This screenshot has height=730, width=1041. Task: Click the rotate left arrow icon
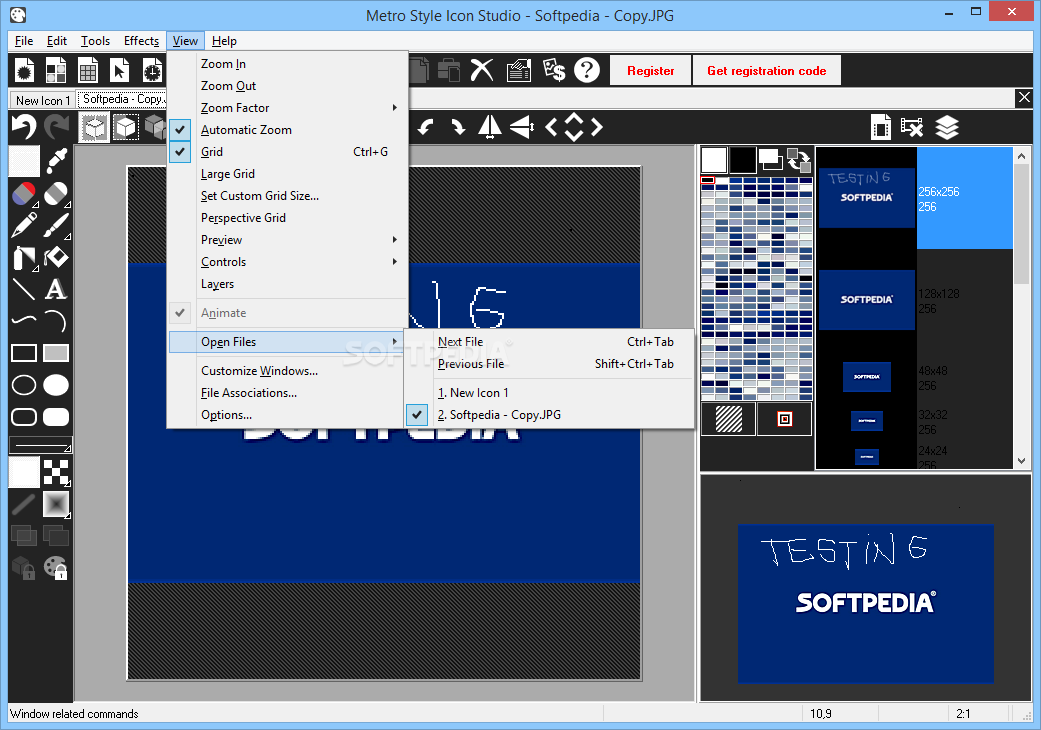pos(426,127)
